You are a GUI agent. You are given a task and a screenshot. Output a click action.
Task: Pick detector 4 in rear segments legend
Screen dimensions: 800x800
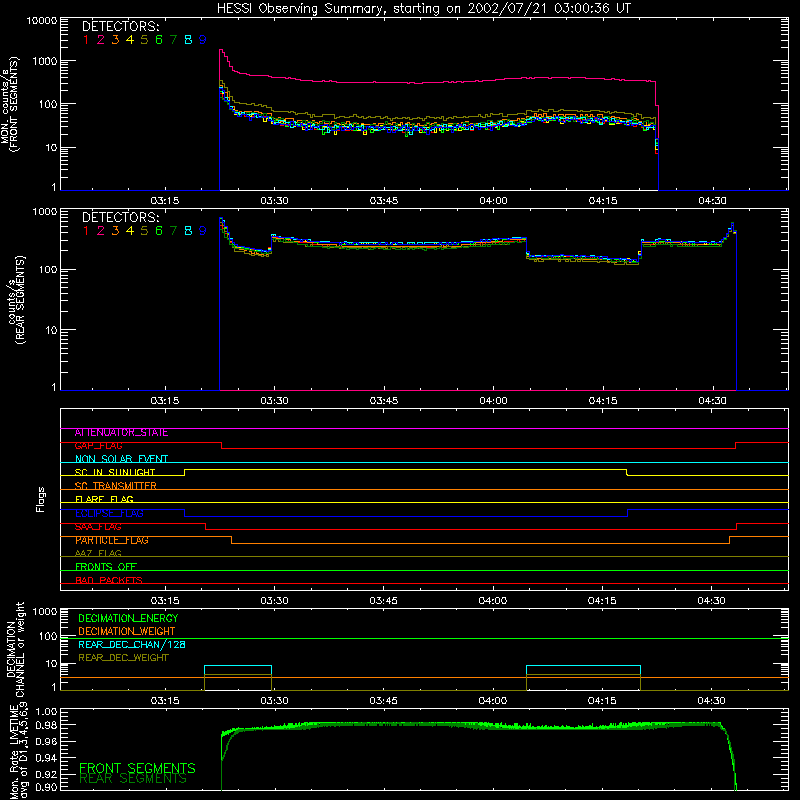(x=130, y=231)
